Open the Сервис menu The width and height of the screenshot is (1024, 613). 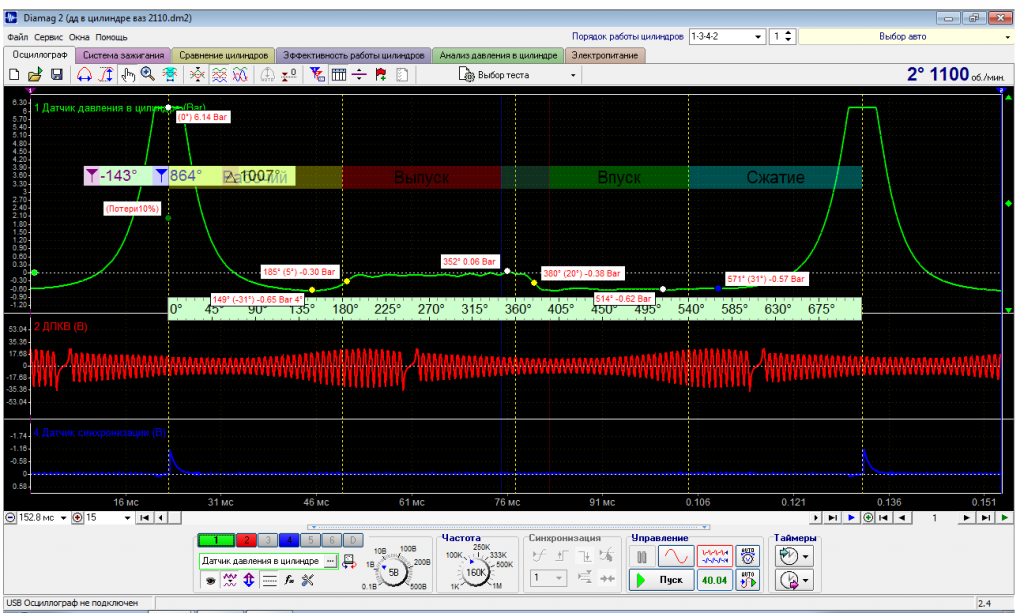48,37
